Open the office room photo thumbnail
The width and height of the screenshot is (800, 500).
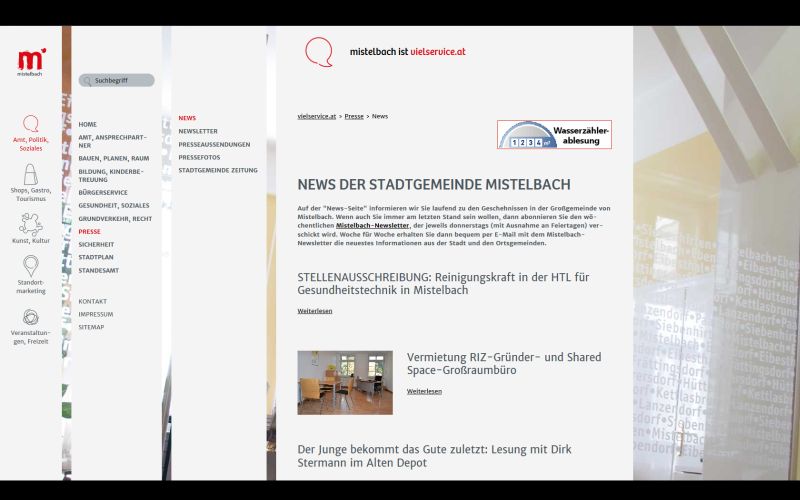click(x=345, y=382)
